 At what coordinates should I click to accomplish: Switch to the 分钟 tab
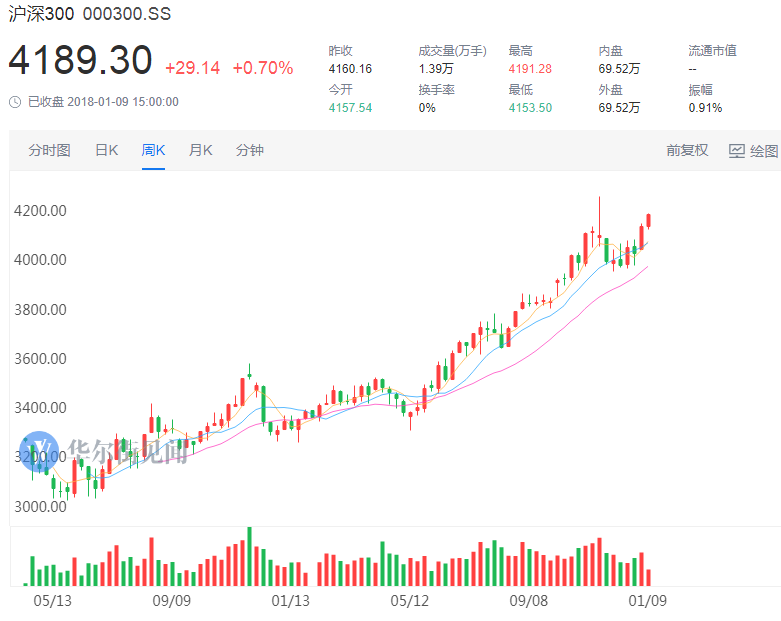pos(249,151)
